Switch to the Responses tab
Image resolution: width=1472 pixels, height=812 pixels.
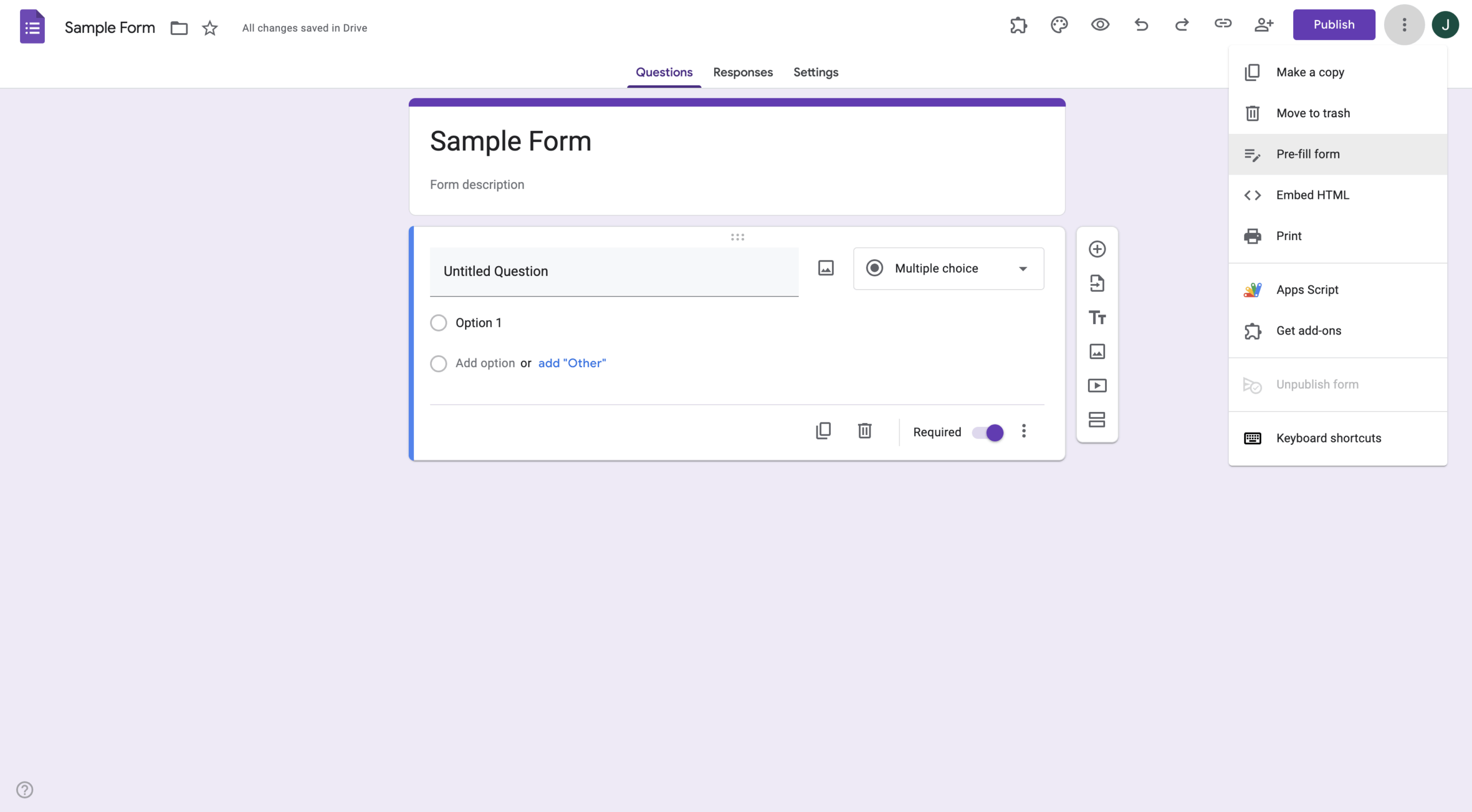click(742, 72)
